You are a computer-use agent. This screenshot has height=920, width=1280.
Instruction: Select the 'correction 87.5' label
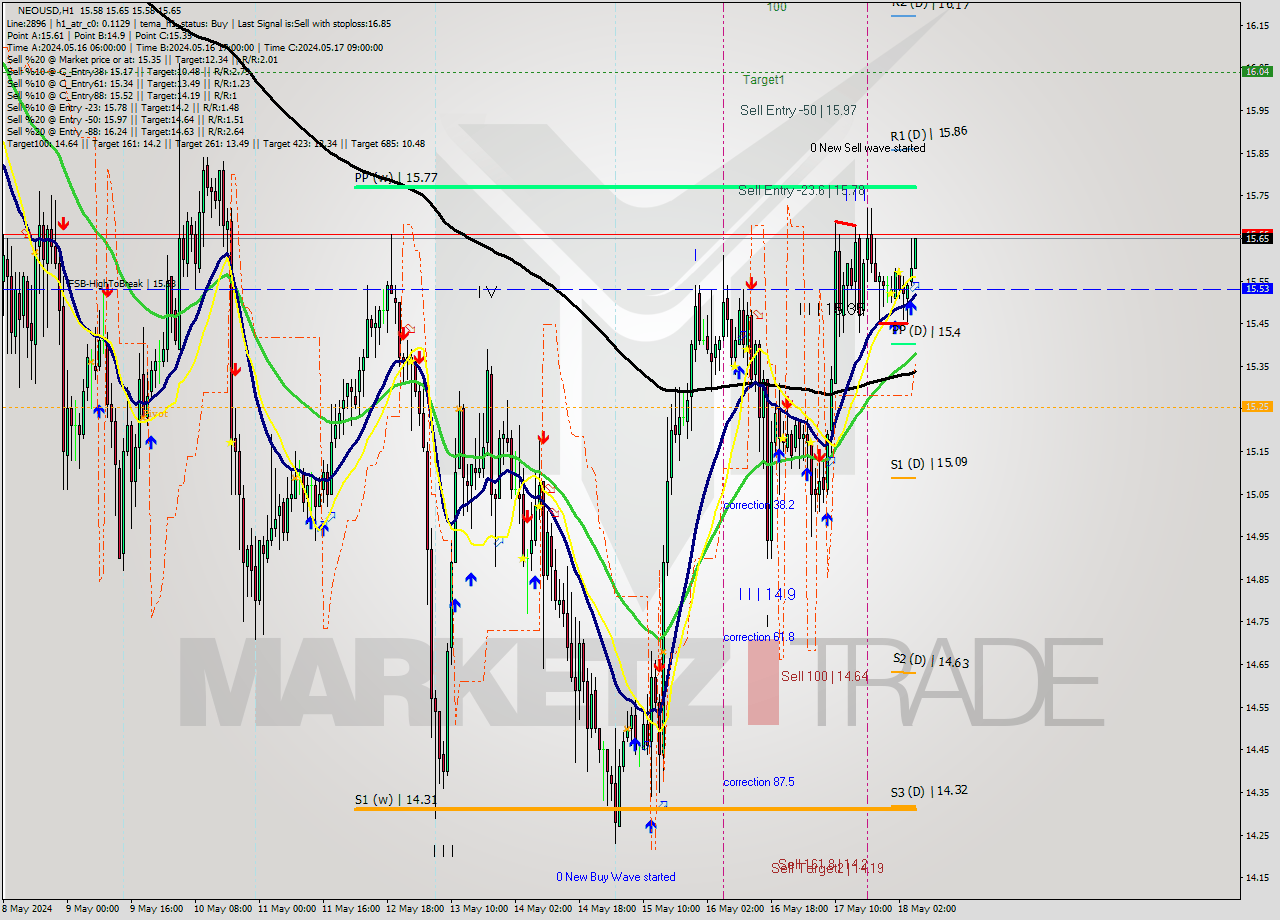[x=759, y=782]
